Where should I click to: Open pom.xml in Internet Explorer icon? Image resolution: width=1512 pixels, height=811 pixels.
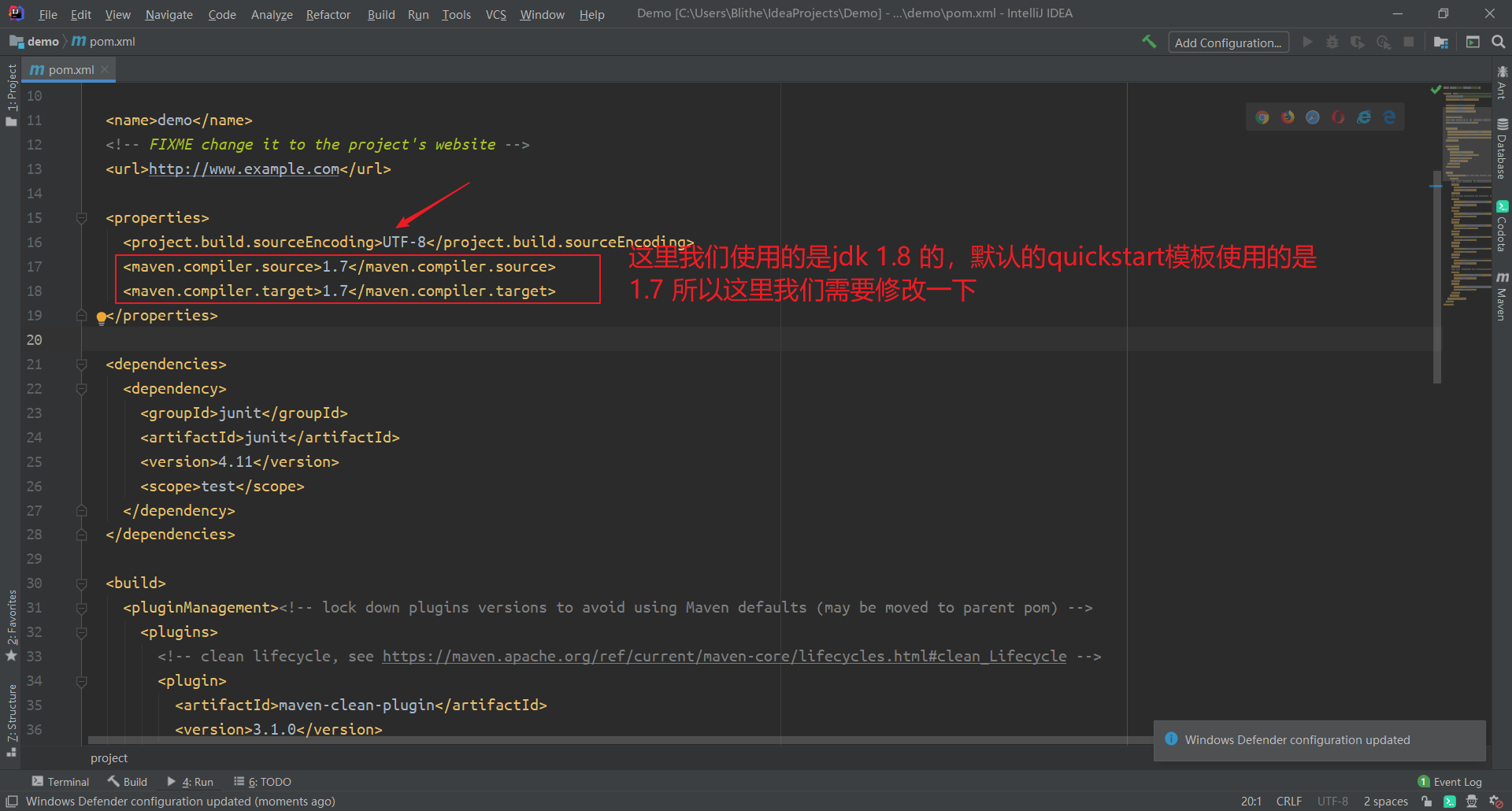point(1364,117)
